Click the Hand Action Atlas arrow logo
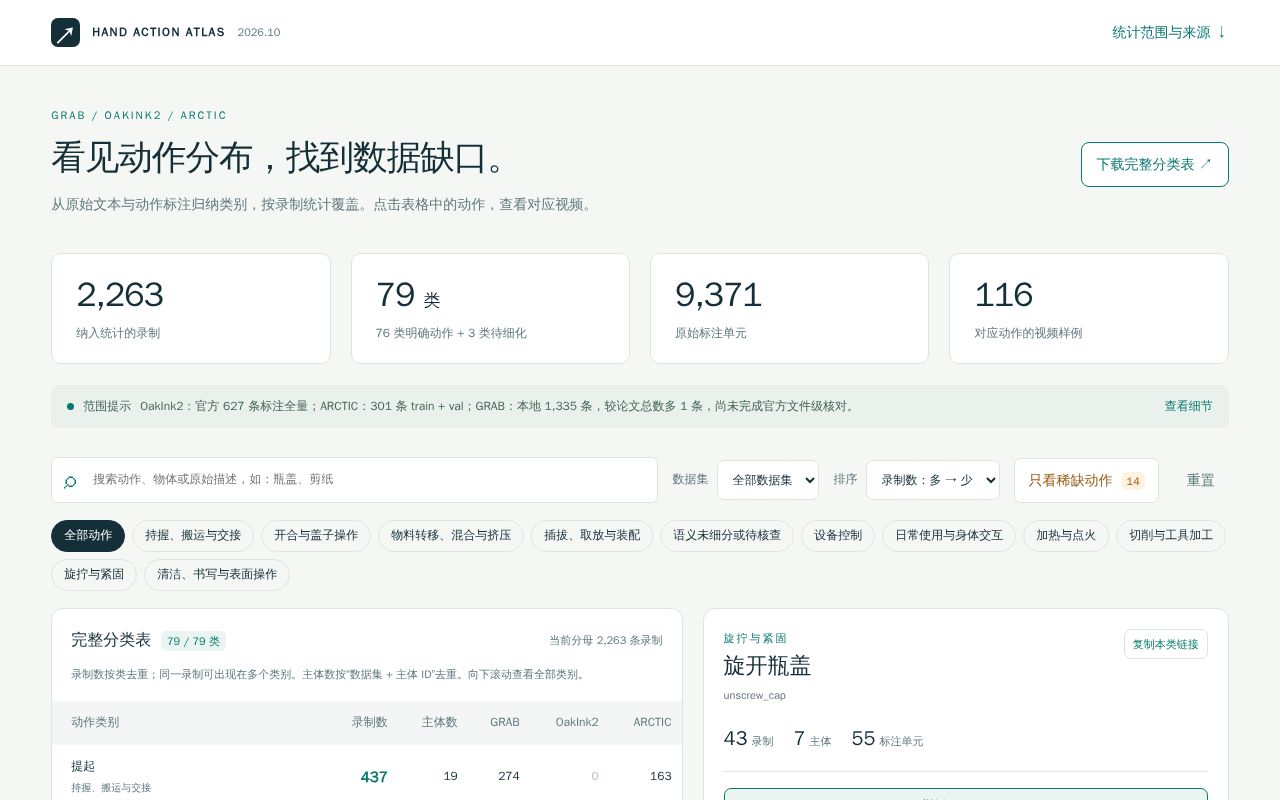Image resolution: width=1280 pixels, height=800 pixels. (x=65, y=32)
